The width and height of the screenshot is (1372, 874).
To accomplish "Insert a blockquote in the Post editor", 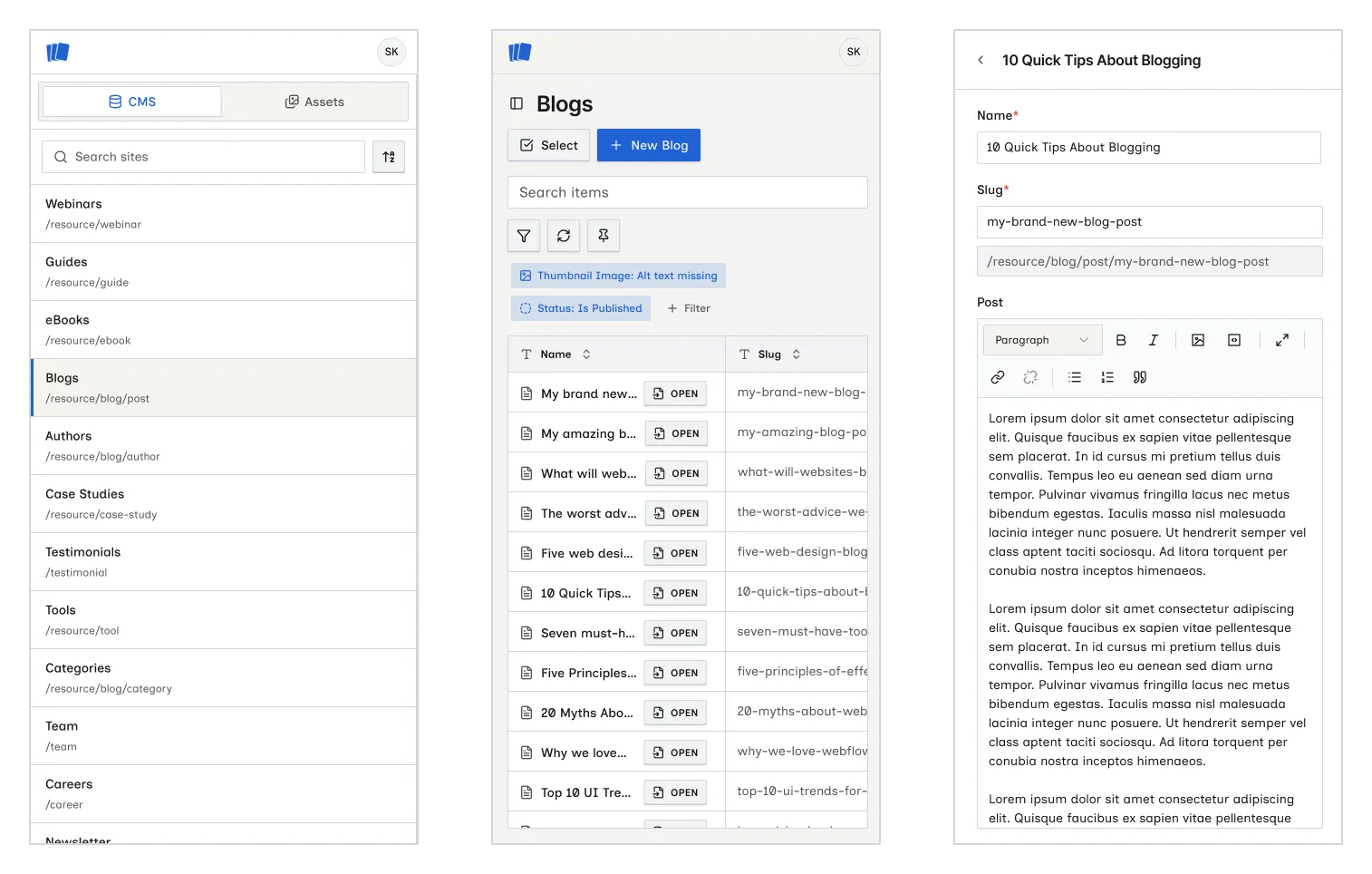I will [x=1140, y=377].
